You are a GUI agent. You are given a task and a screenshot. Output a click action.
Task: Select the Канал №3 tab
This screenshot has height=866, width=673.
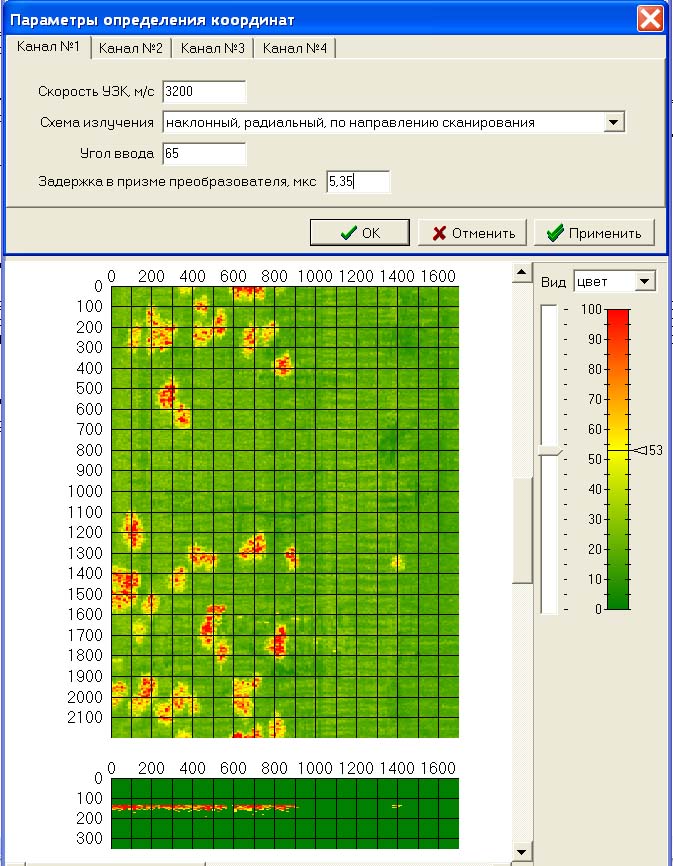pos(213,49)
